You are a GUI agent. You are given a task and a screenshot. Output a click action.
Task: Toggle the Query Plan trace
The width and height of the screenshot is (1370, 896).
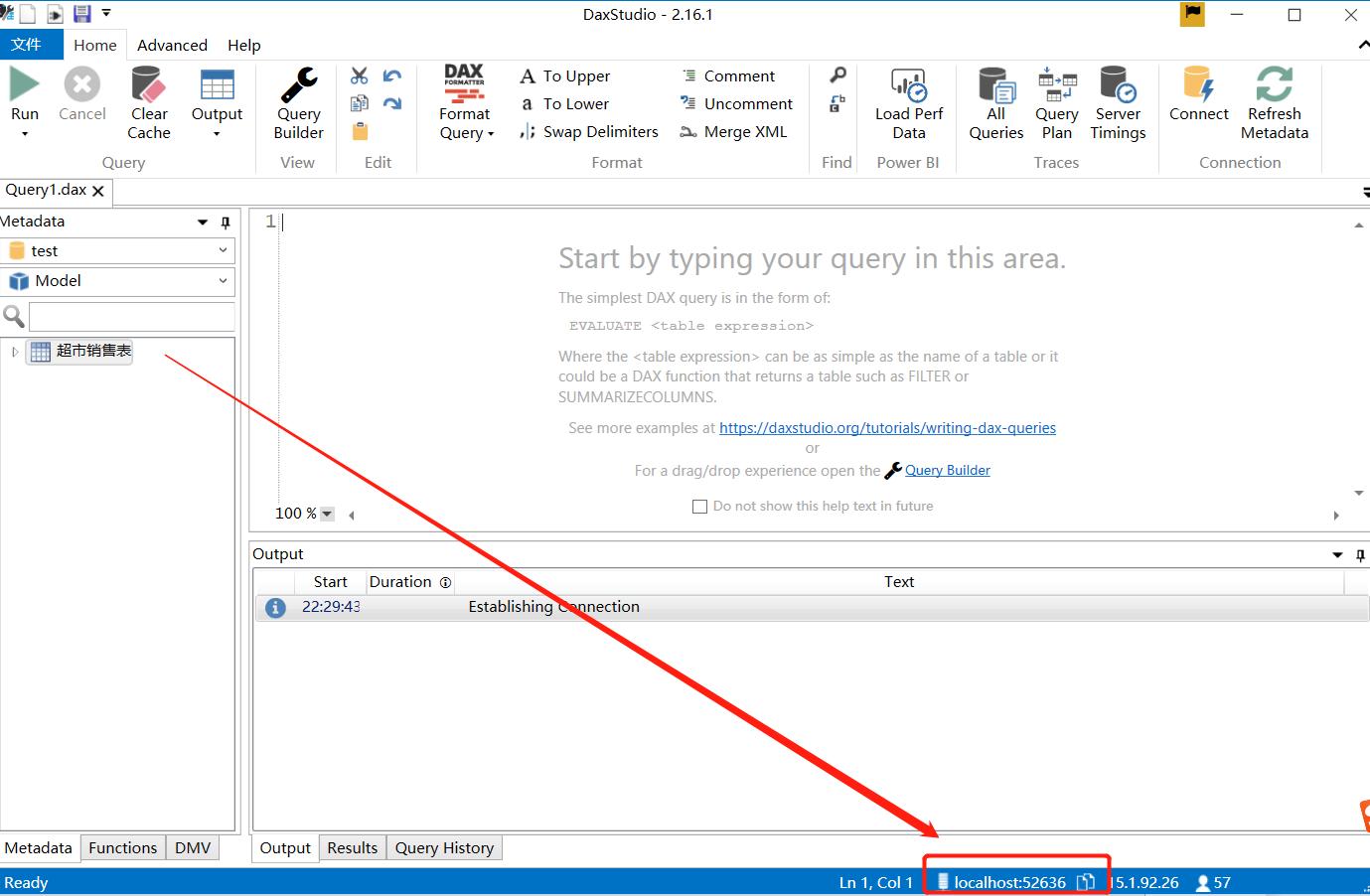point(1056,85)
